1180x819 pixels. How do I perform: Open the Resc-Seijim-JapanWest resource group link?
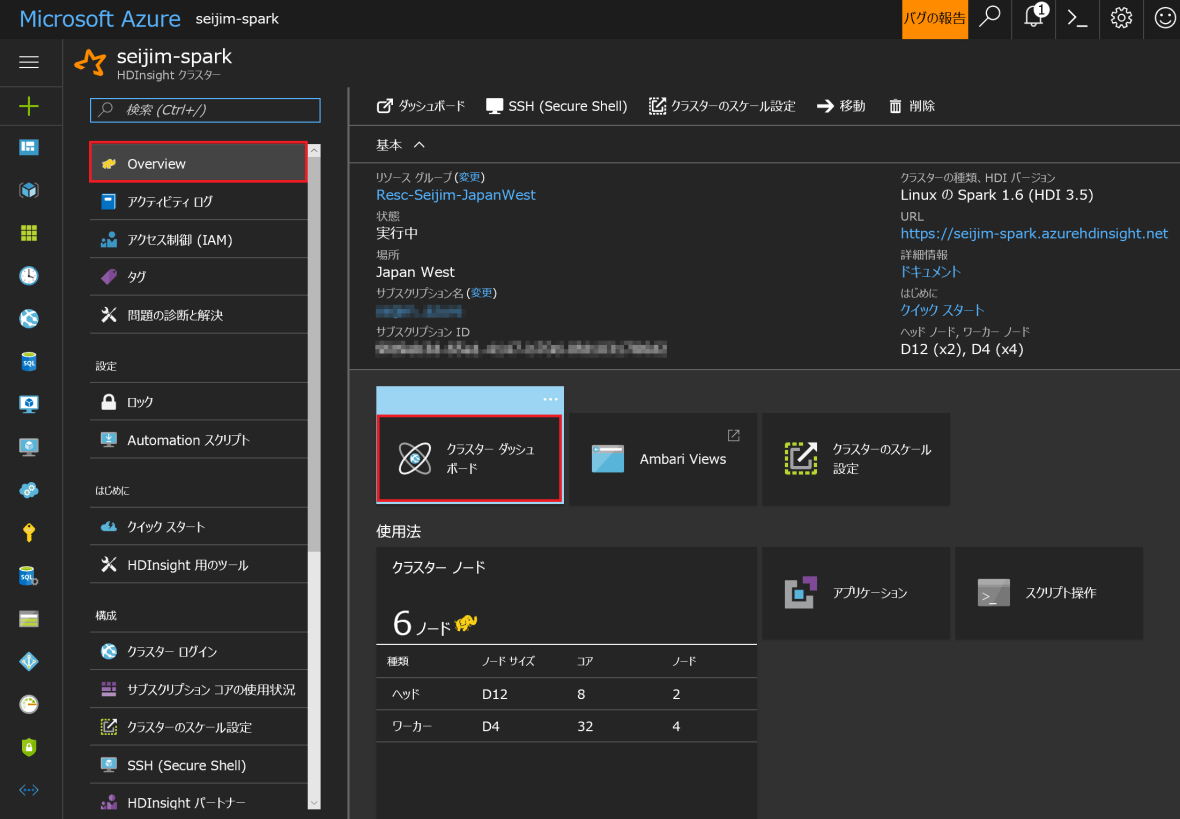[x=455, y=195]
